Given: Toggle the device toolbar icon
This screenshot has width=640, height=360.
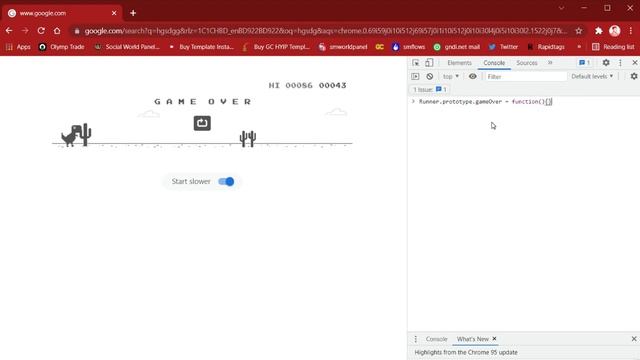Looking at the screenshot, I should (429, 62).
